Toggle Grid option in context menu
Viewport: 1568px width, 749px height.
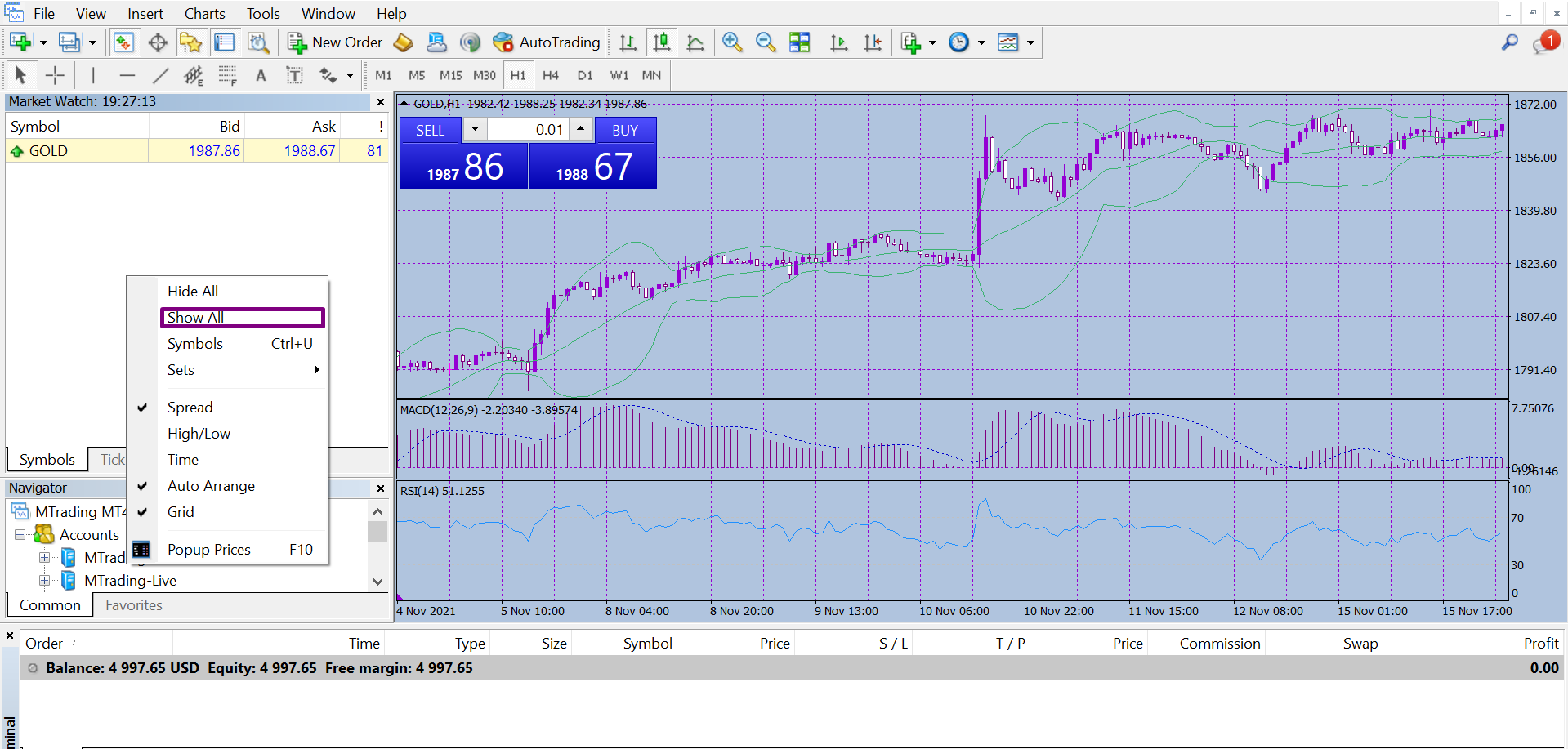pos(181,512)
